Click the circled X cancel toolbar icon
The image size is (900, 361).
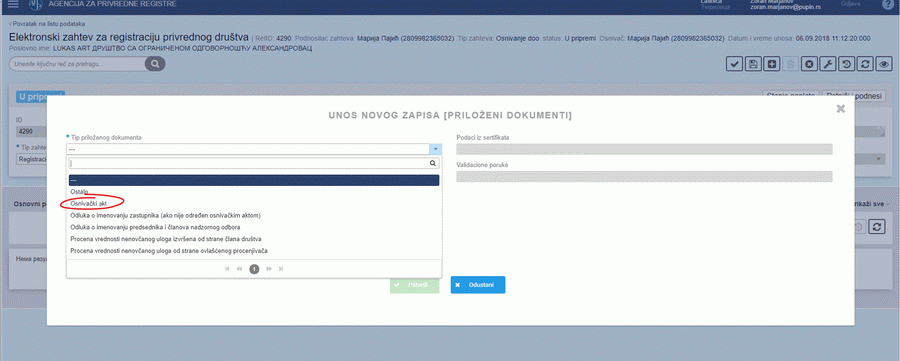pos(809,64)
